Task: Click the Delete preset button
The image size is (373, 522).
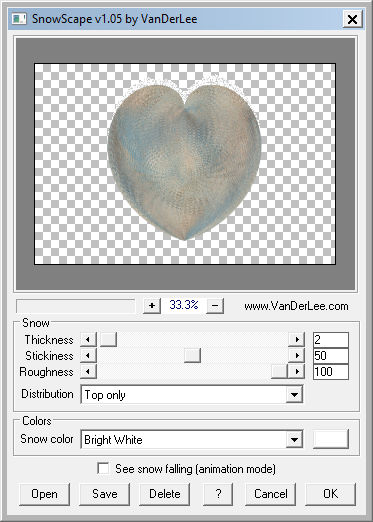Action: (x=165, y=494)
